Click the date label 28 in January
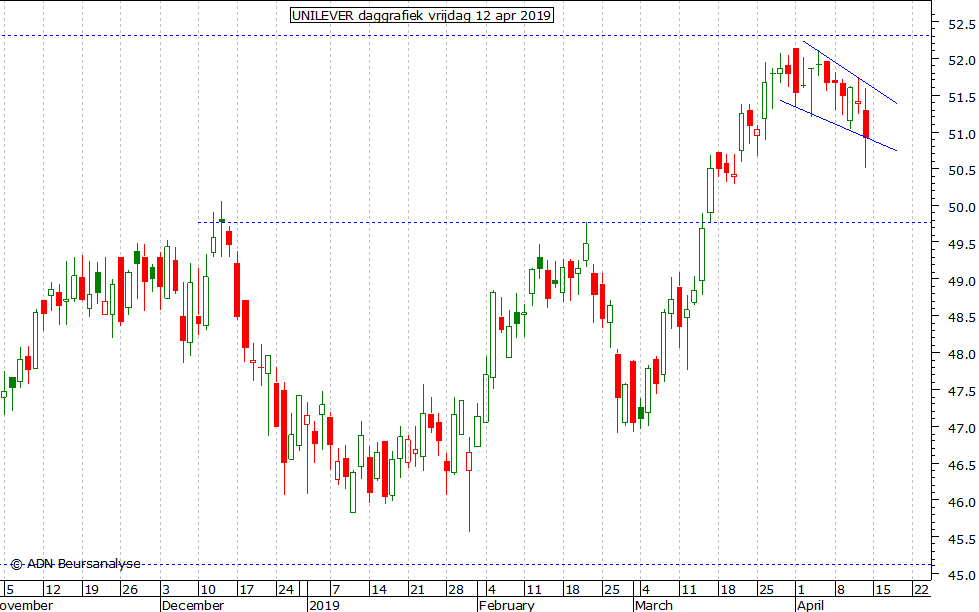 pyautogui.click(x=456, y=590)
